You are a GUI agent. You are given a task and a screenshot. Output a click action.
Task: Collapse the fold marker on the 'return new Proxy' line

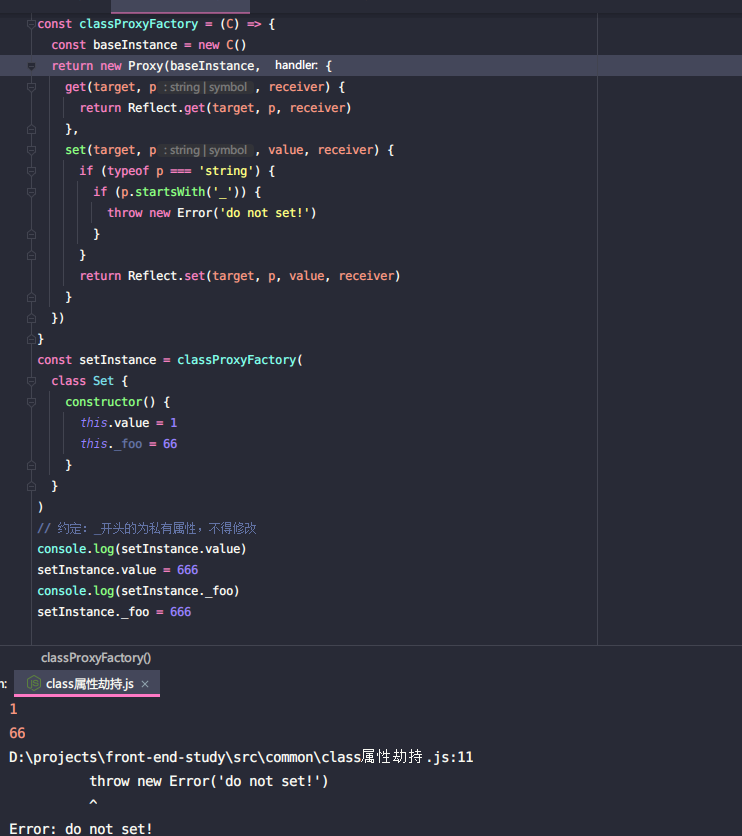pos(31,66)
